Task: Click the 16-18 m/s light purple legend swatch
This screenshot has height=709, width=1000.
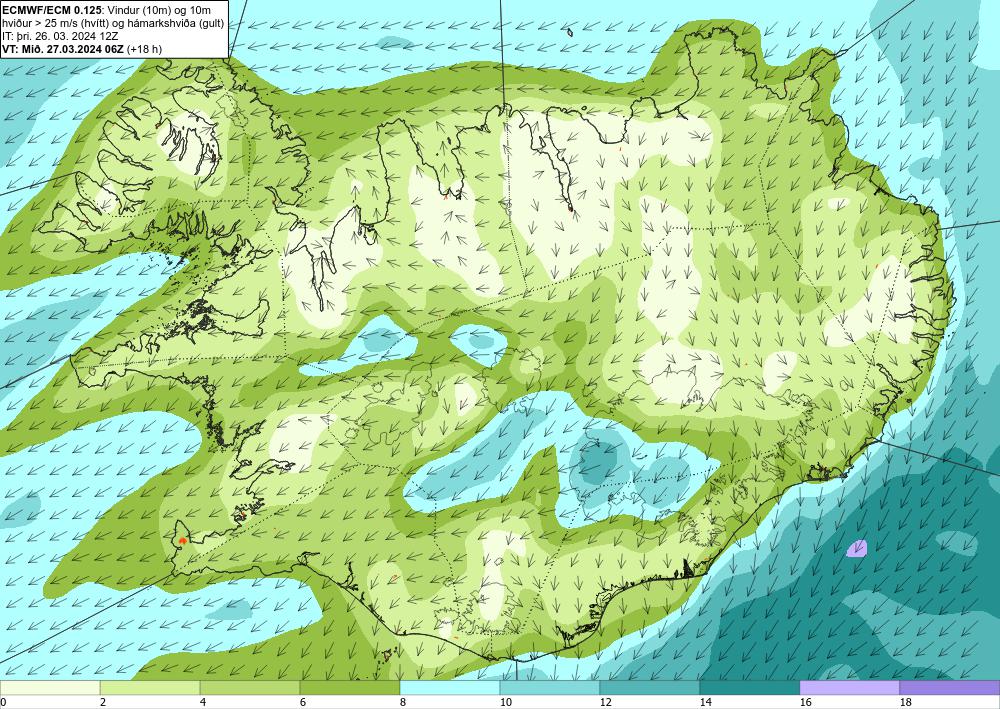Action: pos(849,687)
